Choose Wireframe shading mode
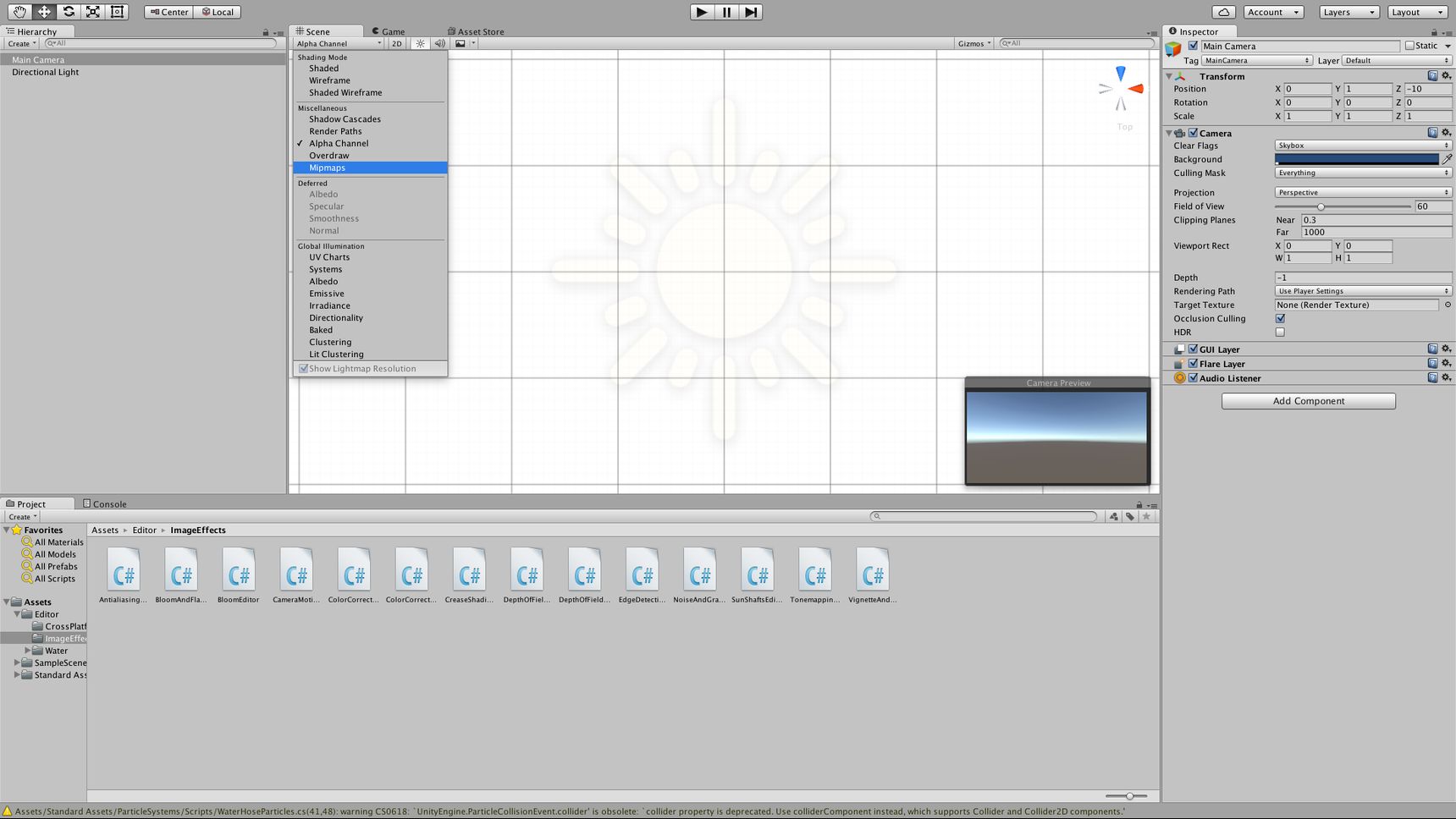The height and width of the screenshot is (819, 1456). tap(370, 80)
